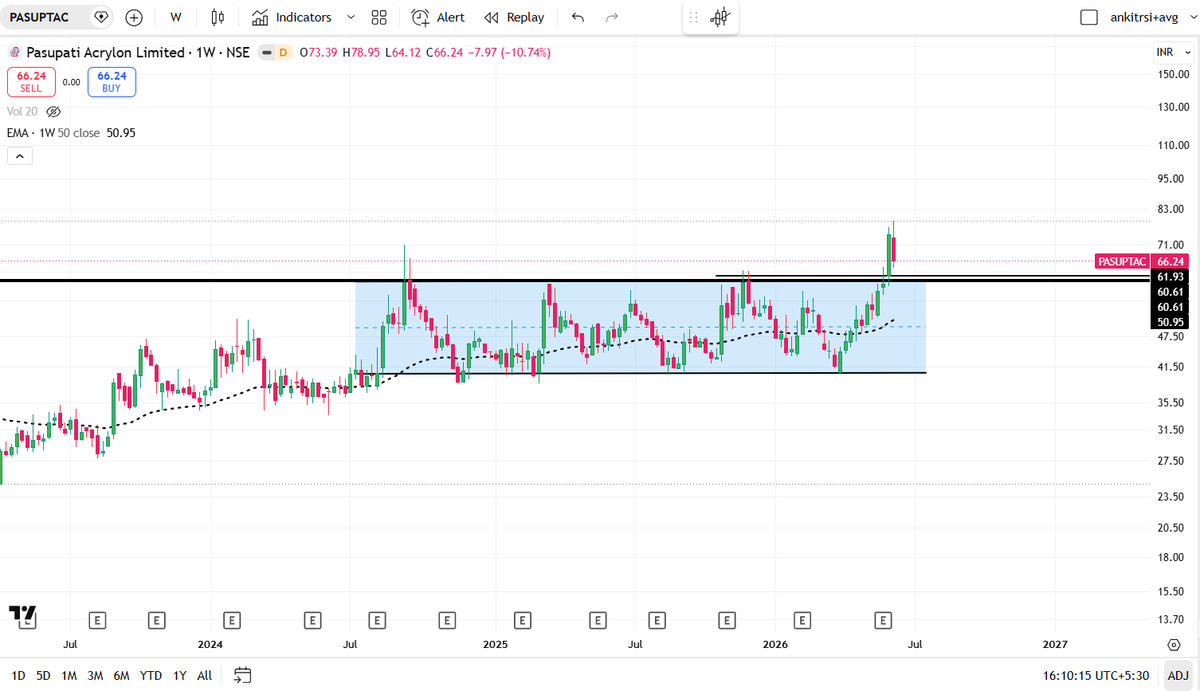This screenshot has height=691, width=1200.
Task: Open W interval dropdown
Action: 176,18
